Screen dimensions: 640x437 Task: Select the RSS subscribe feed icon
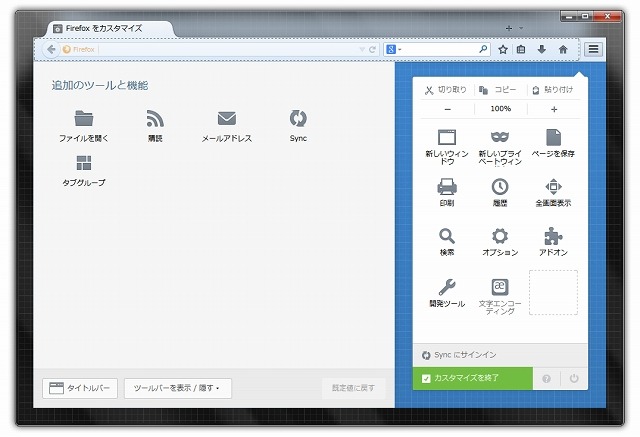tap(155, 118)
